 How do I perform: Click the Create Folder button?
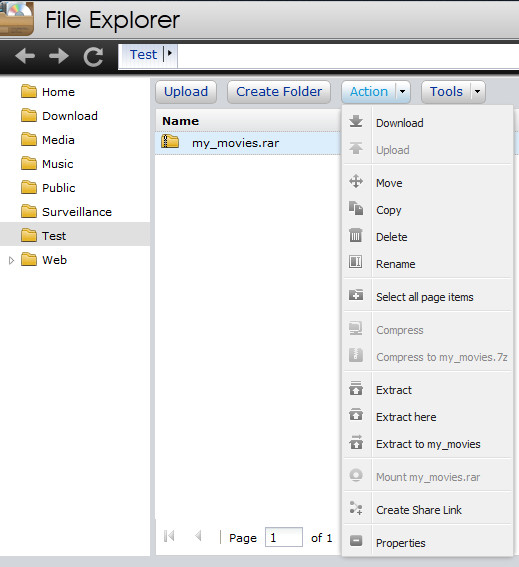point(279,92)
